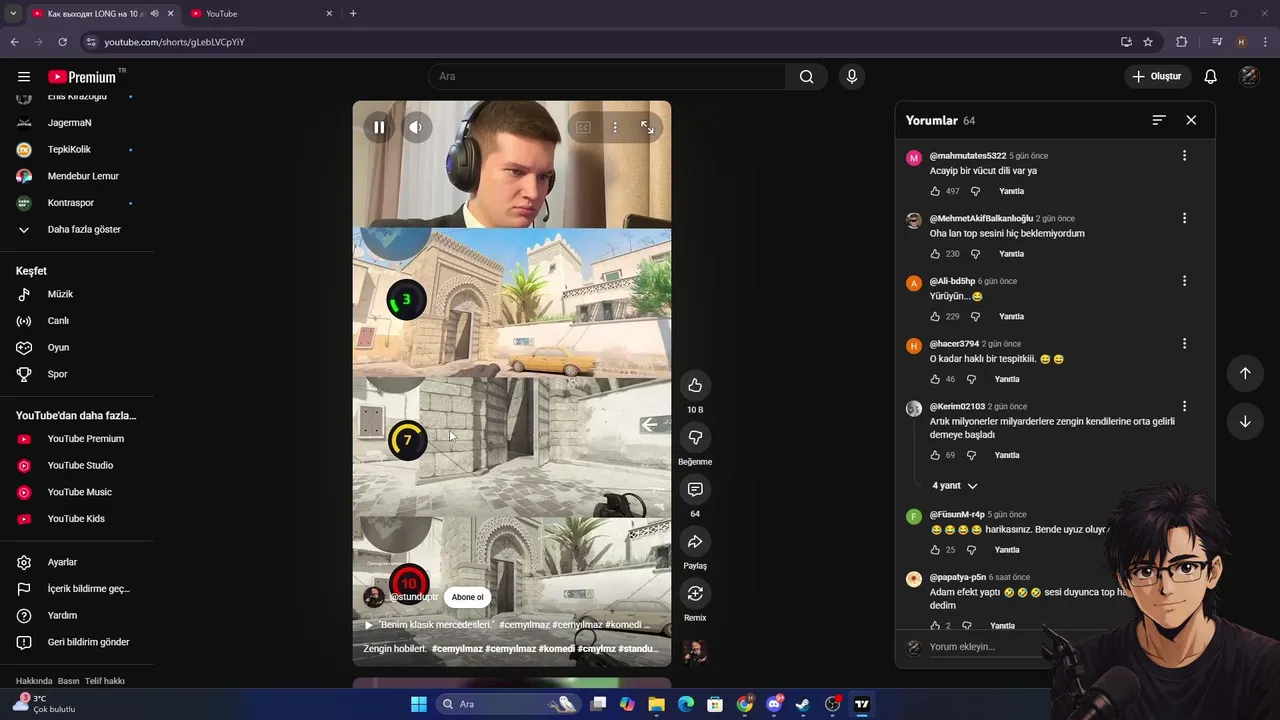Screen dimensions: 1280x720
Task: Open the Windows Start menu
Action: 419,704
